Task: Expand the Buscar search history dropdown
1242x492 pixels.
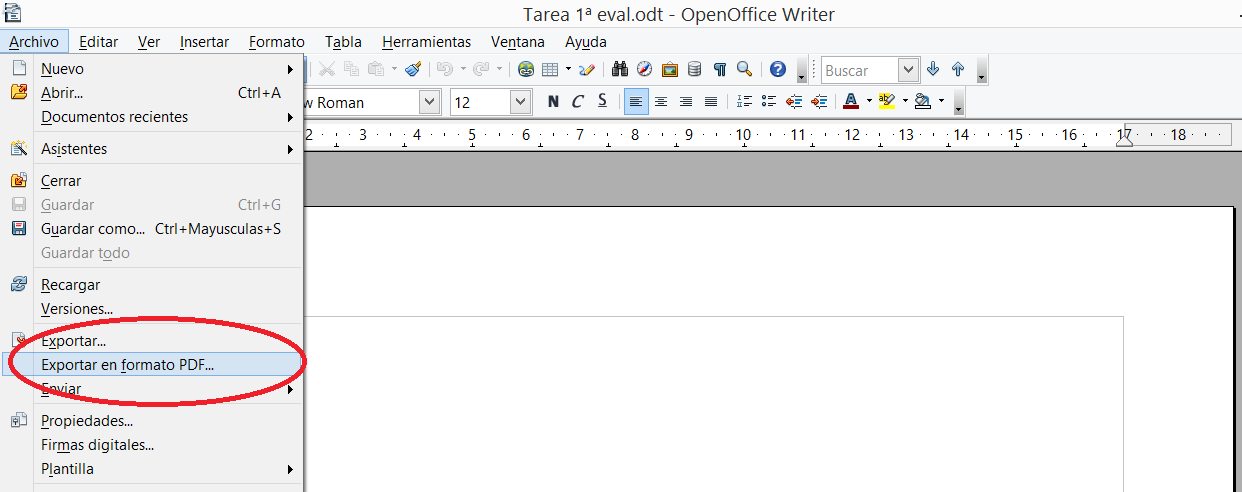Action: [908, 70]
